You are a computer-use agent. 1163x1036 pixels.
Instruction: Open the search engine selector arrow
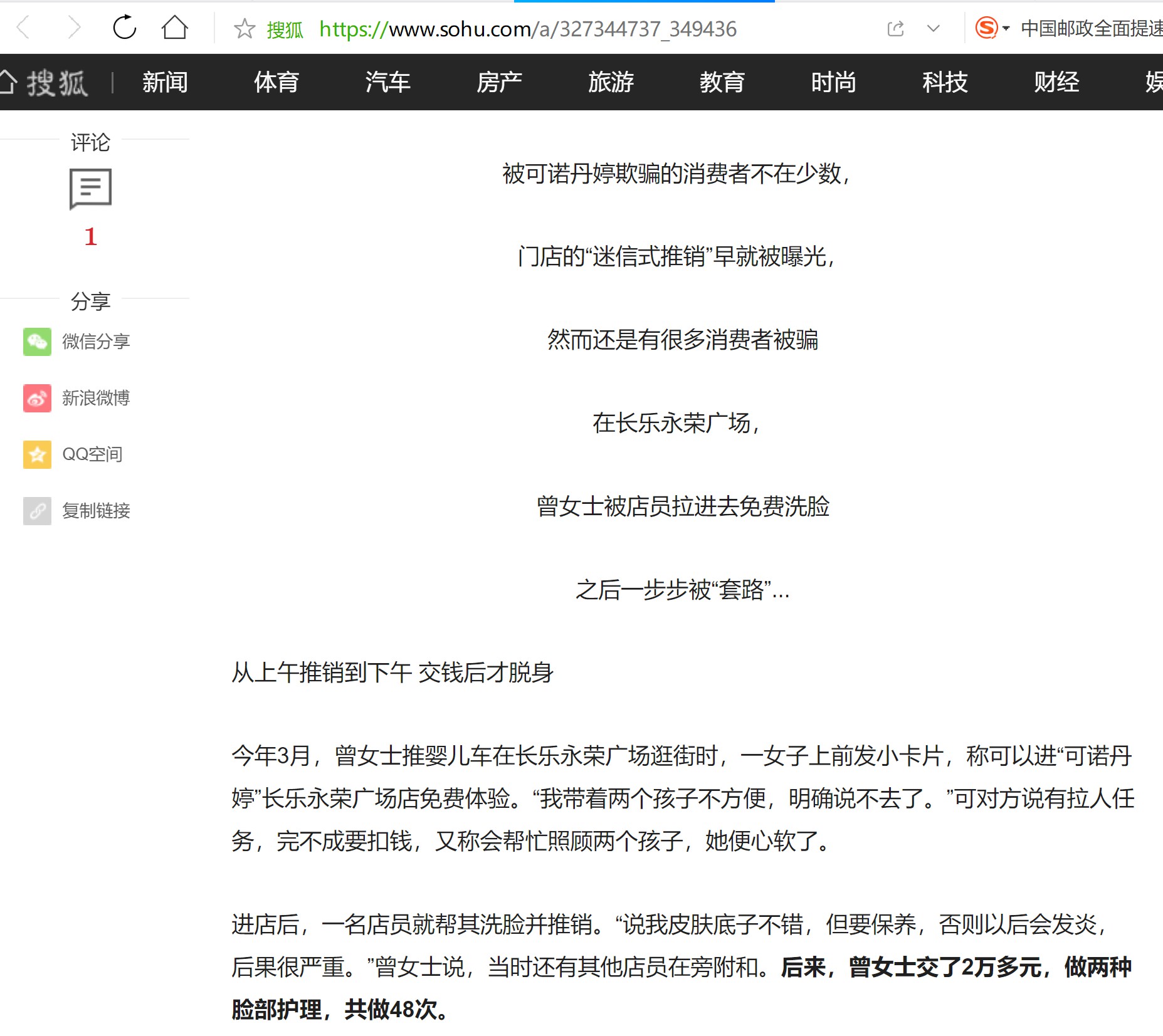[1006, 28]
